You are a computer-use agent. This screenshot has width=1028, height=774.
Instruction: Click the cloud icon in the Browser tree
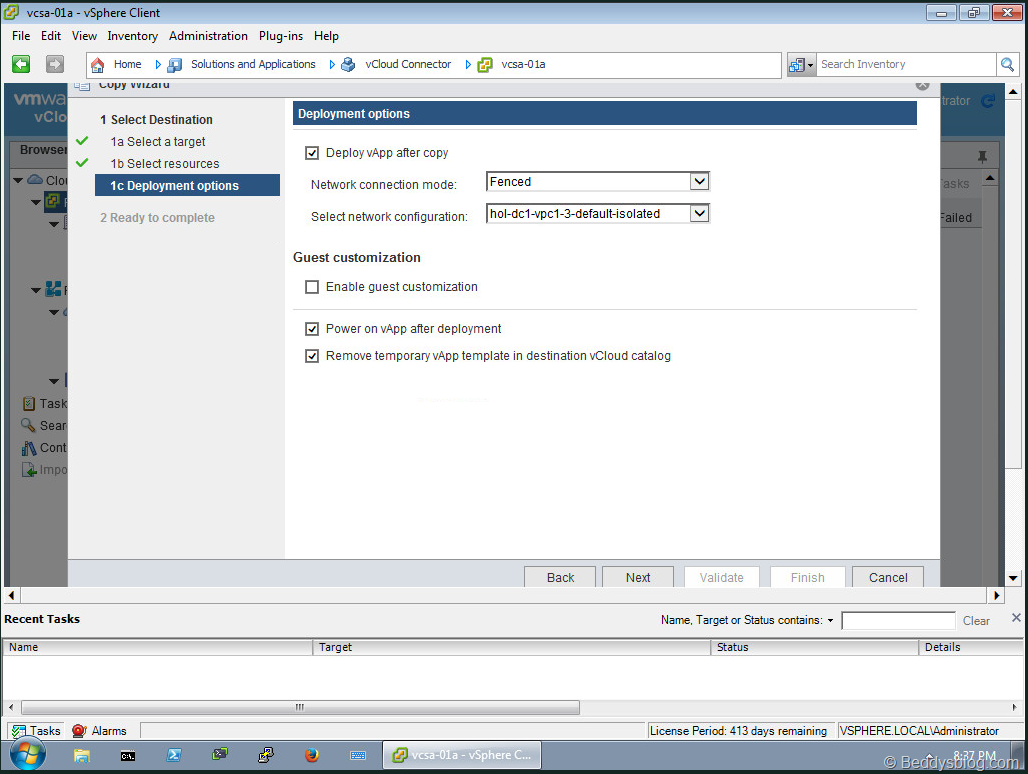[x=35, y=180]
